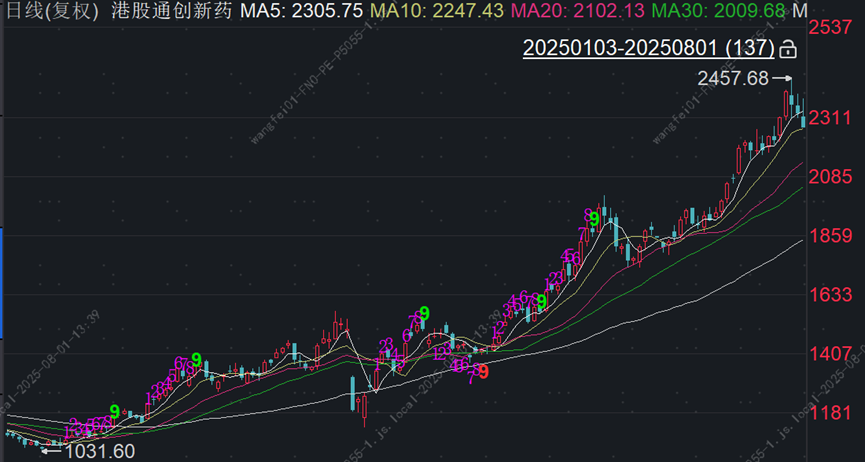This screenshot has width=865, height=462.
Task: Click the 港股通创新药 stock name
Action: tap(170, 9)
